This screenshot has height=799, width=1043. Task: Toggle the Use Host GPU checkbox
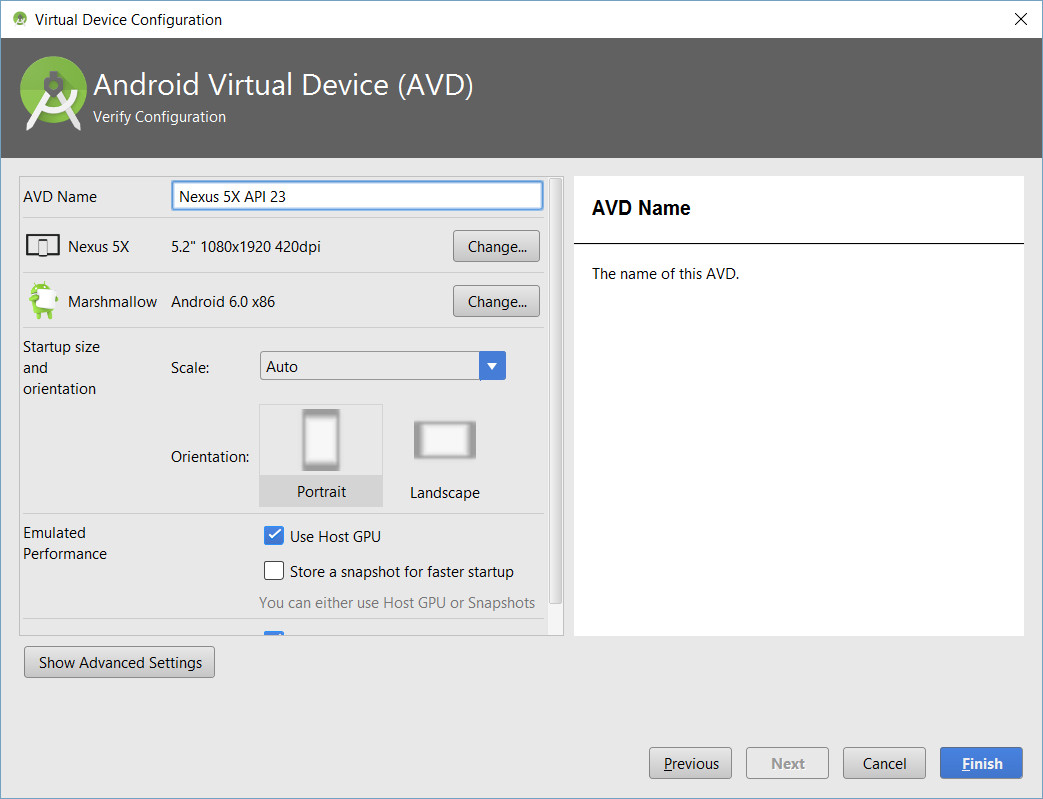pyautogui.click(x=273, y=536)
